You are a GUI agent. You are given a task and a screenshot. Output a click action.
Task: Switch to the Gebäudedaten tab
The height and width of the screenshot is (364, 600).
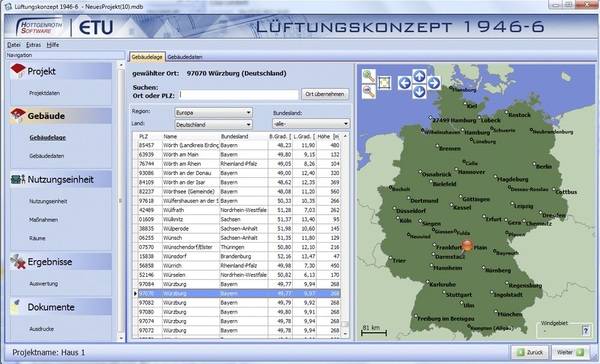point(185,57)
